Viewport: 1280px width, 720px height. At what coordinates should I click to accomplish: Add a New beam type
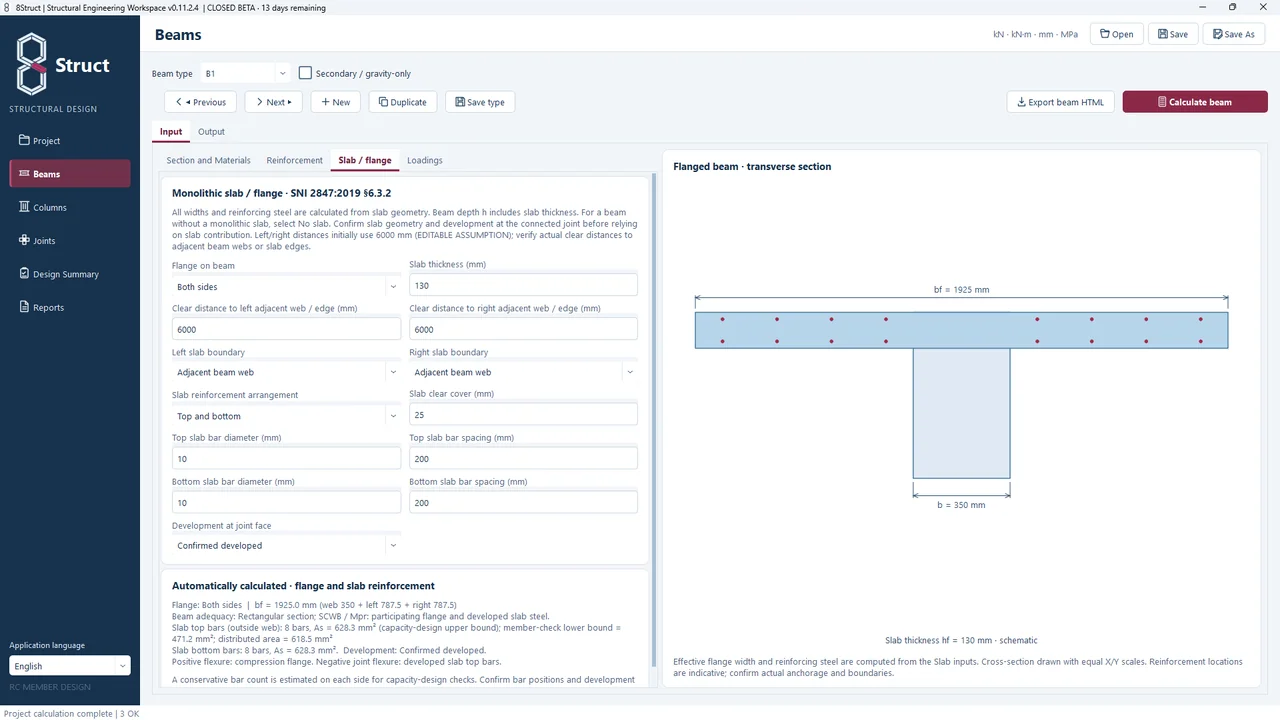tap(336, 102)
